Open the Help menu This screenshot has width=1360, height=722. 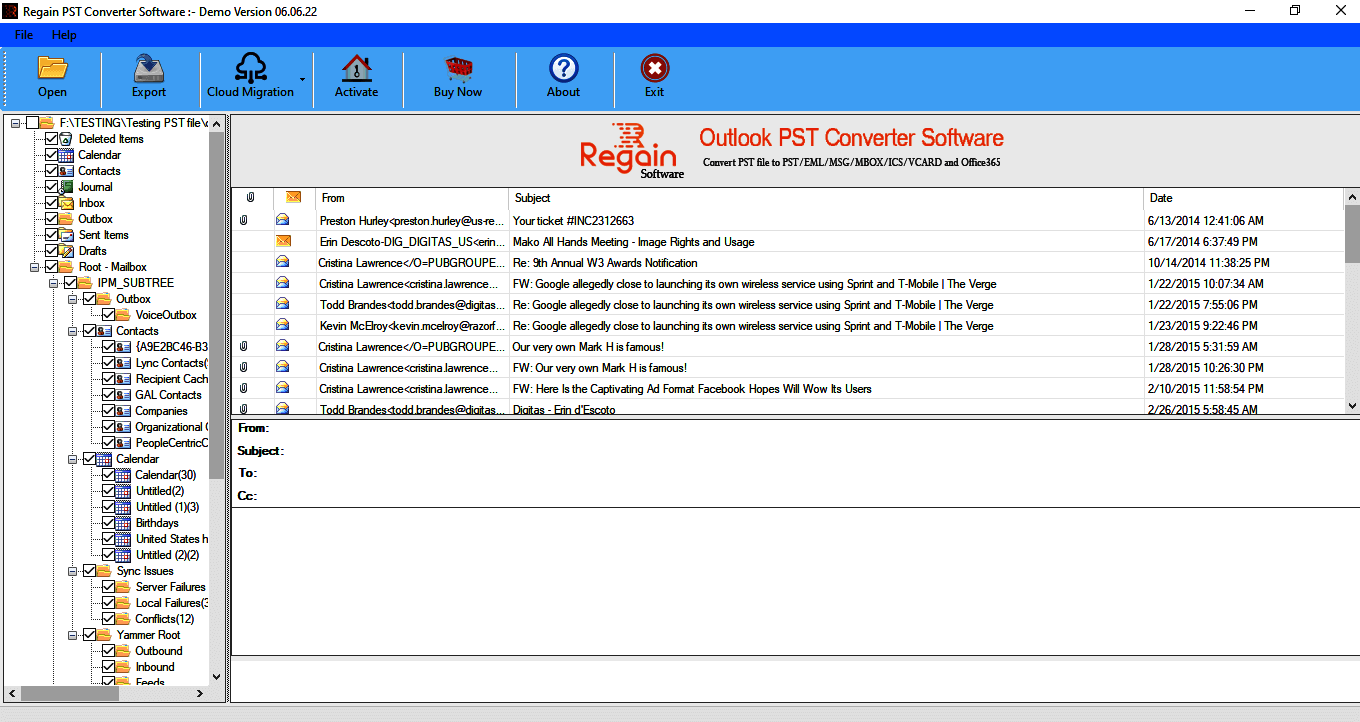64,35
